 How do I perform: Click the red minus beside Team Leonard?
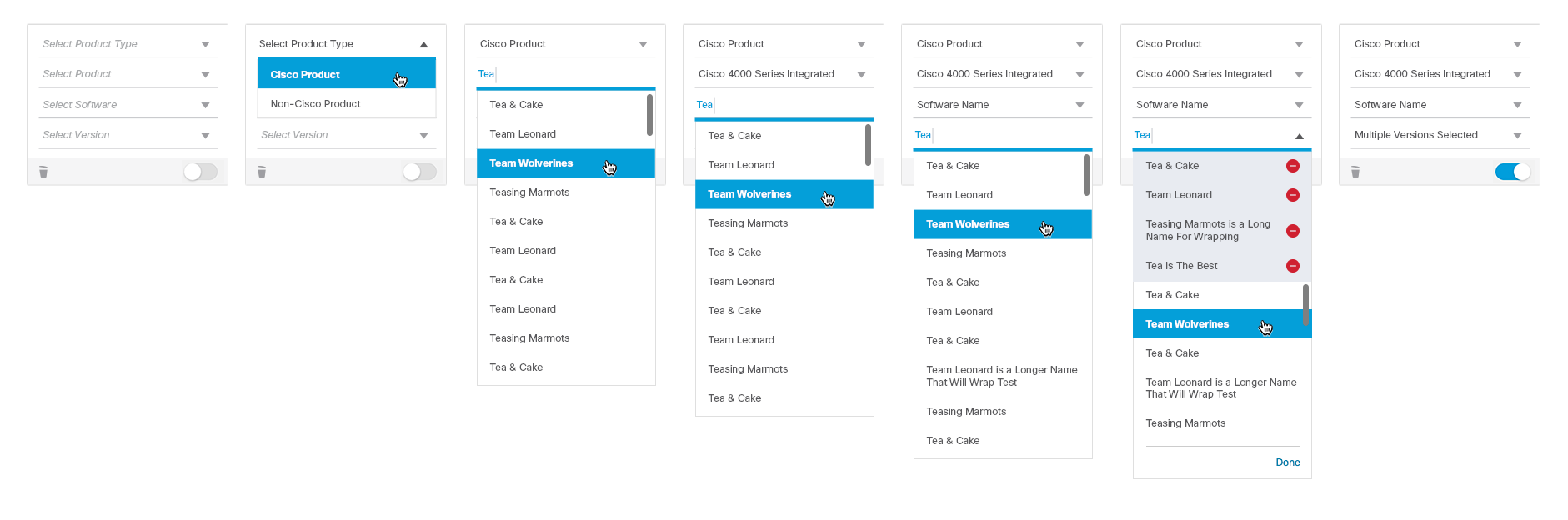tap(1292, 195)
